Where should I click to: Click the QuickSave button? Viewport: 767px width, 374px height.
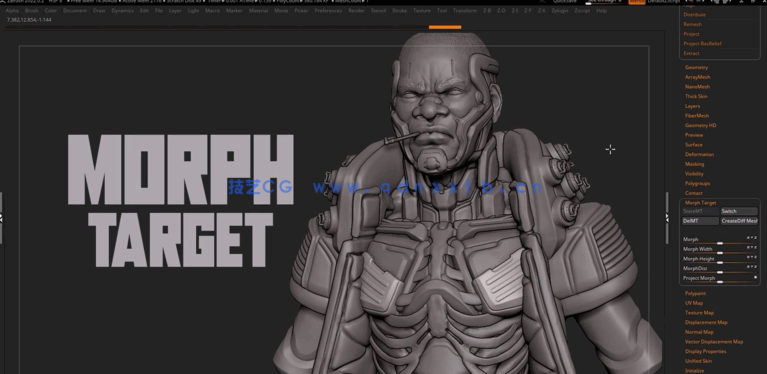click(564, 1)
